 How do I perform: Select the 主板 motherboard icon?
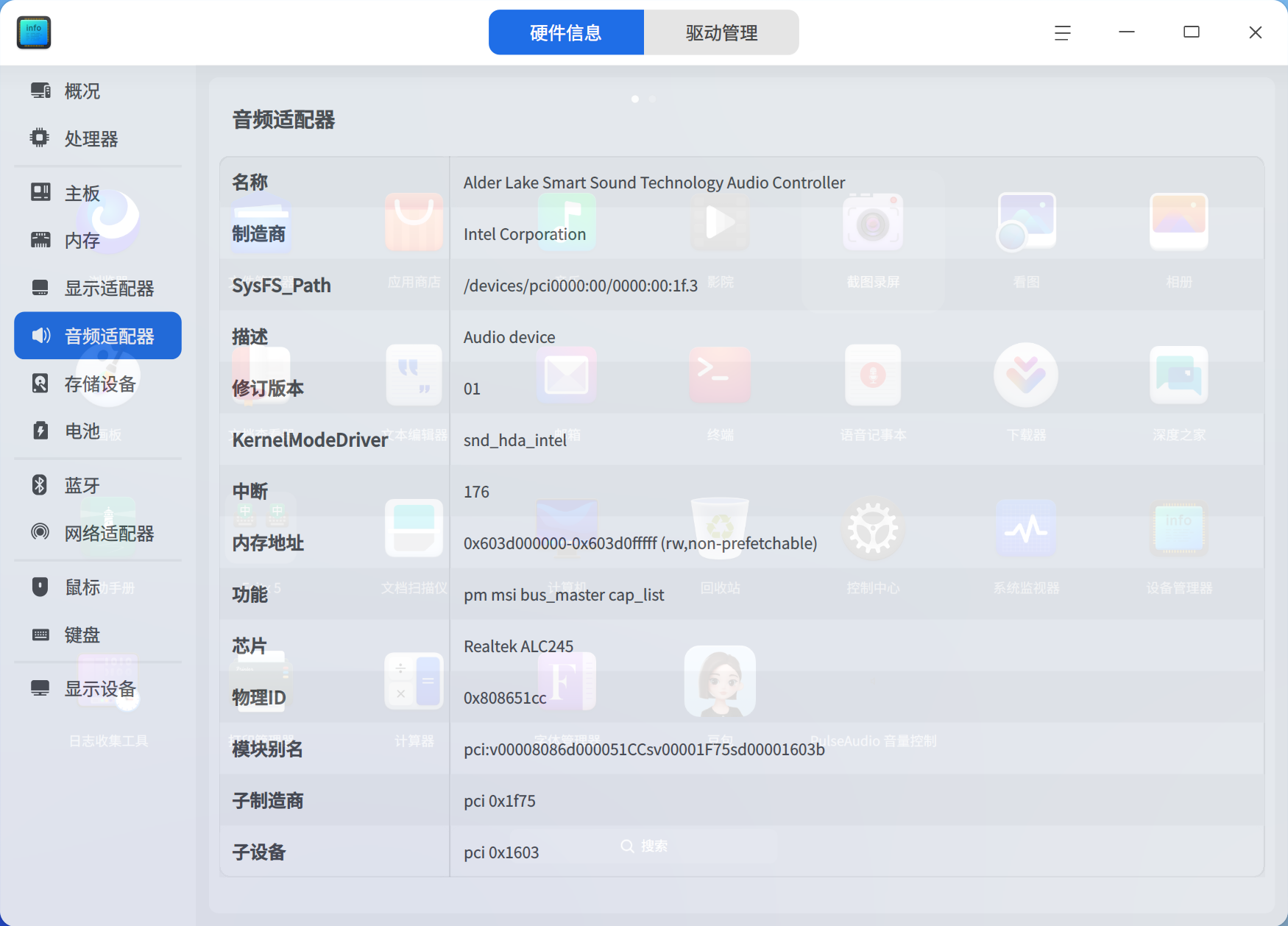tap(40, 192)
